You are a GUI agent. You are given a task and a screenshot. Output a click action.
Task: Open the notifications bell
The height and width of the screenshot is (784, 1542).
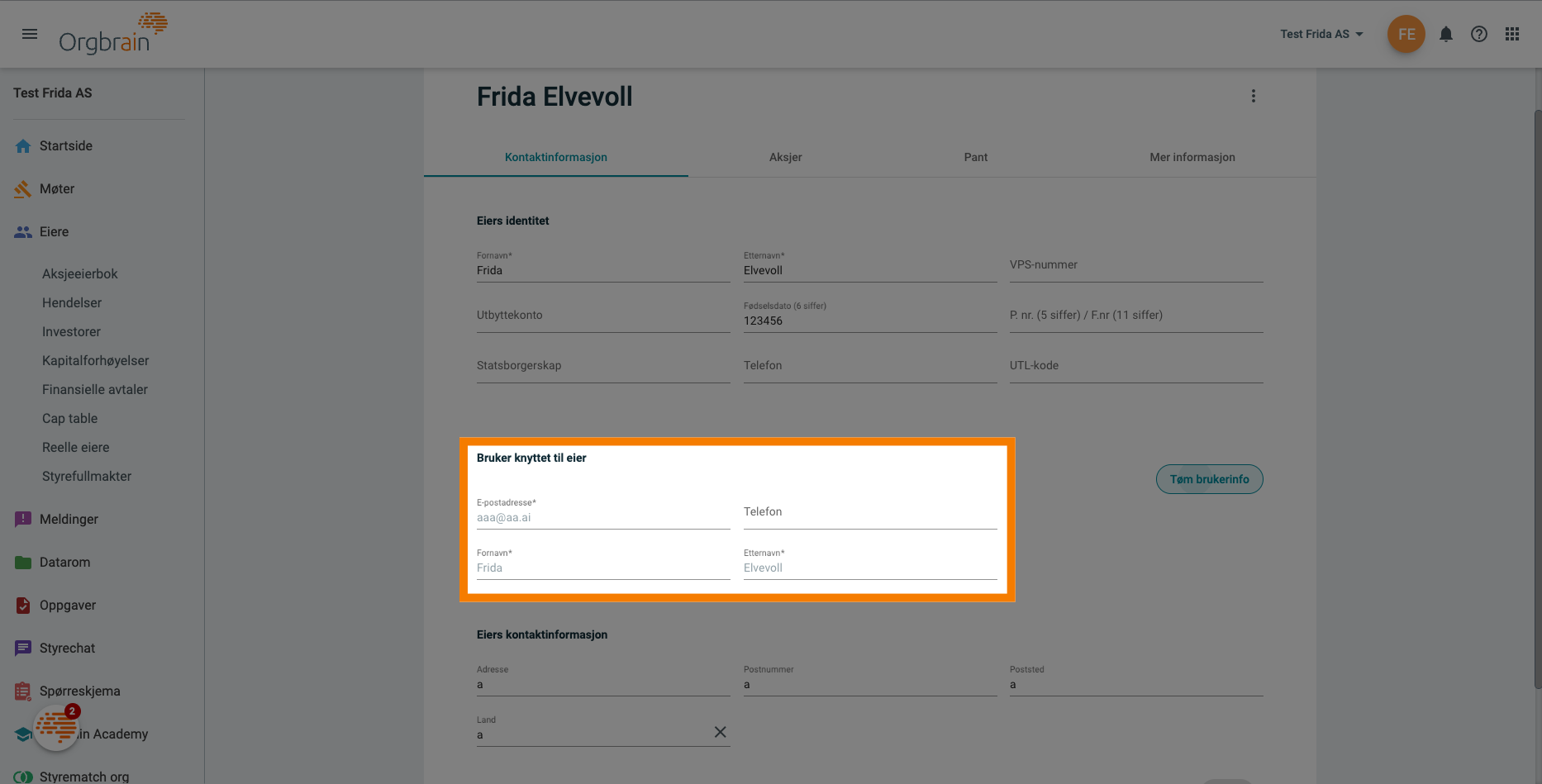click(x=1446, y=34)
